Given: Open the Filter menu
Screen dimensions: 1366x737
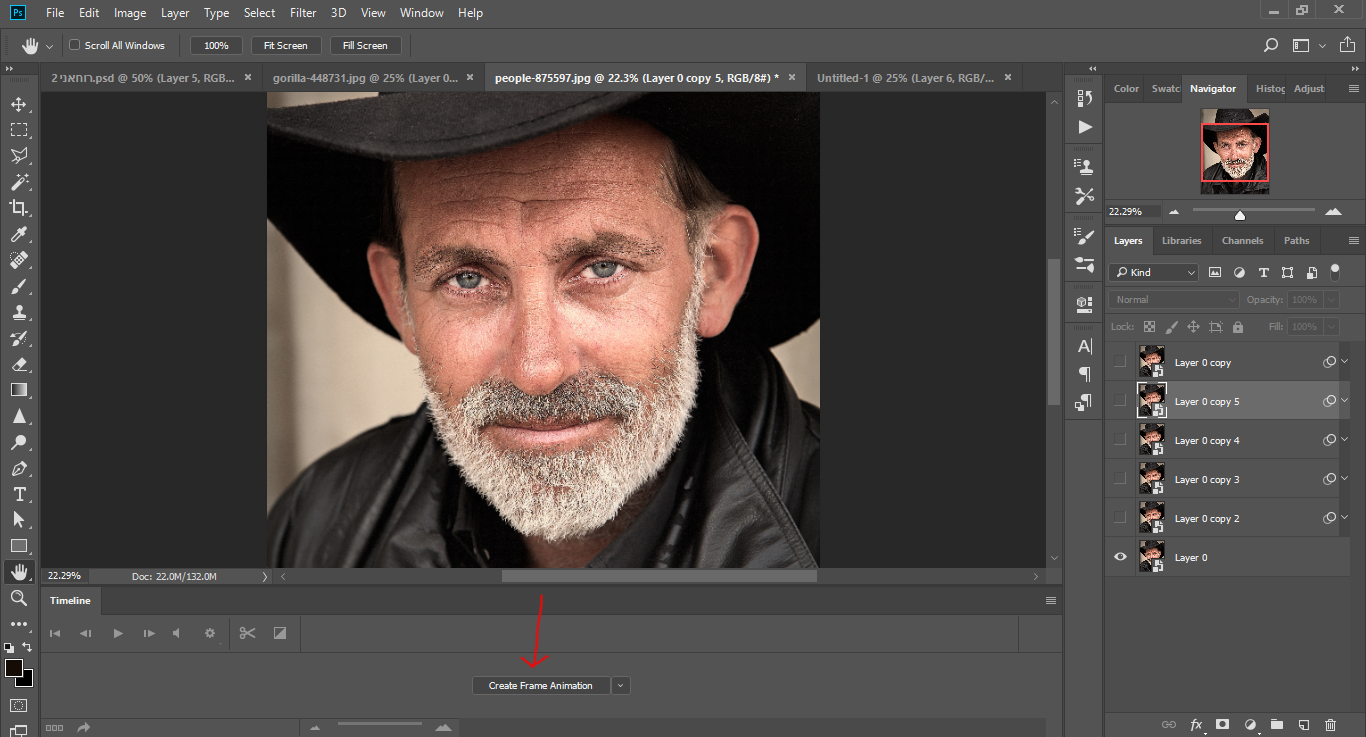Looking at the screenshot, I should (302, 13).
